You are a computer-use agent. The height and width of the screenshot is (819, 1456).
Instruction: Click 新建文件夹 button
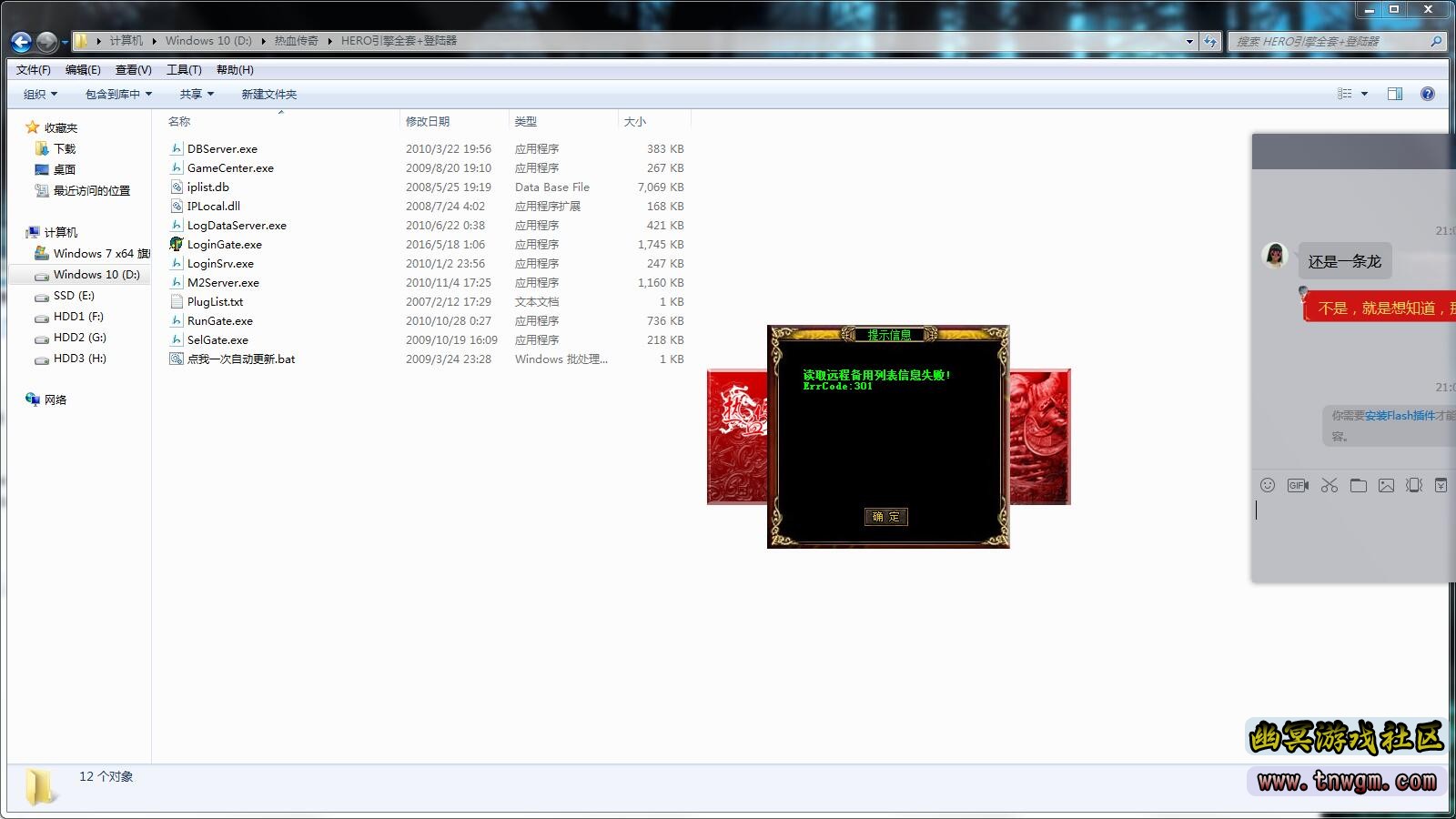[268, 94]
